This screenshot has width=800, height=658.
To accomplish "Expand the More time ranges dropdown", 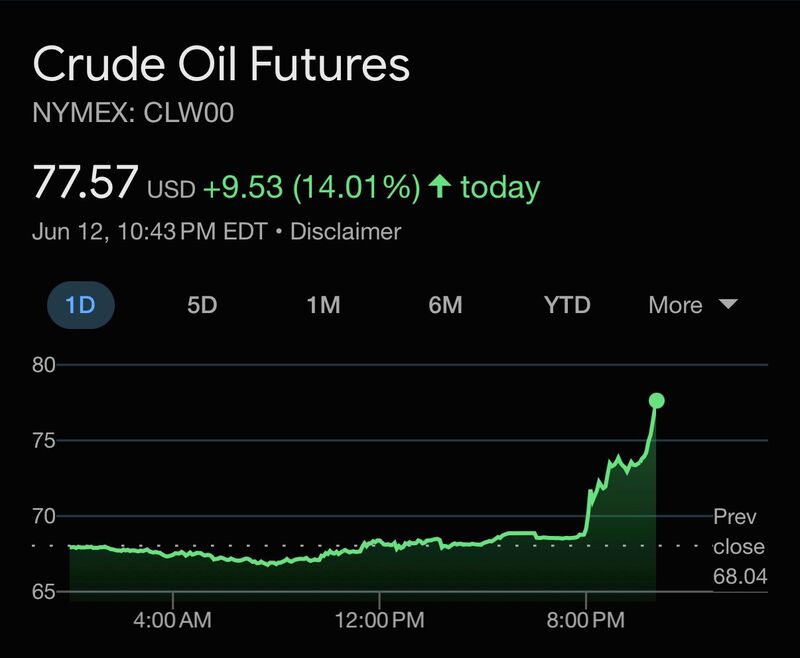I will 692,305.
